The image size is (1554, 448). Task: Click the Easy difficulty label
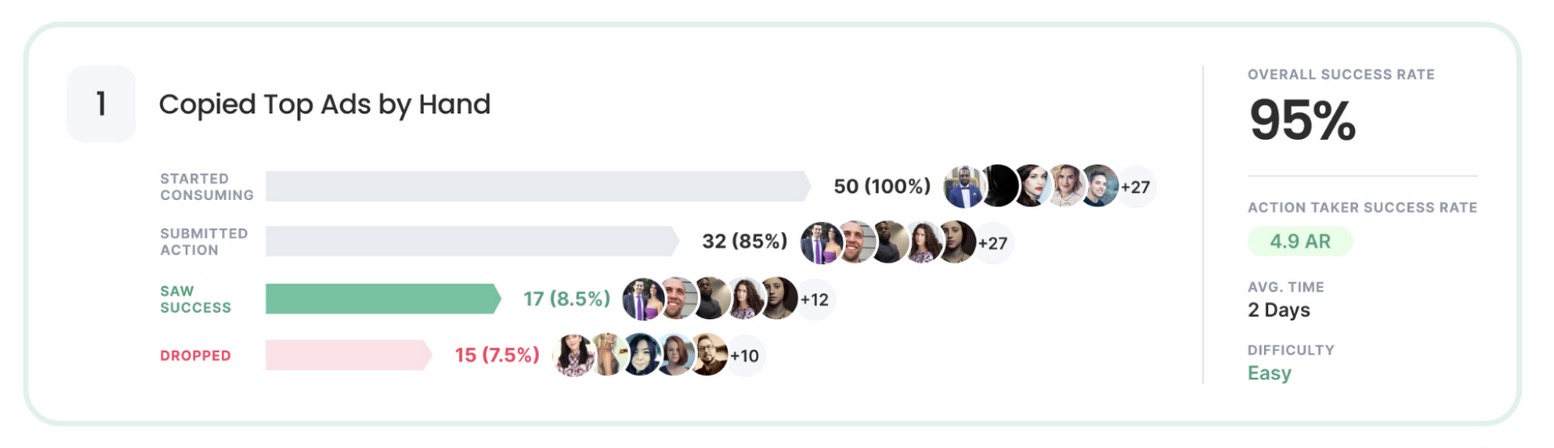point(1269,373)
